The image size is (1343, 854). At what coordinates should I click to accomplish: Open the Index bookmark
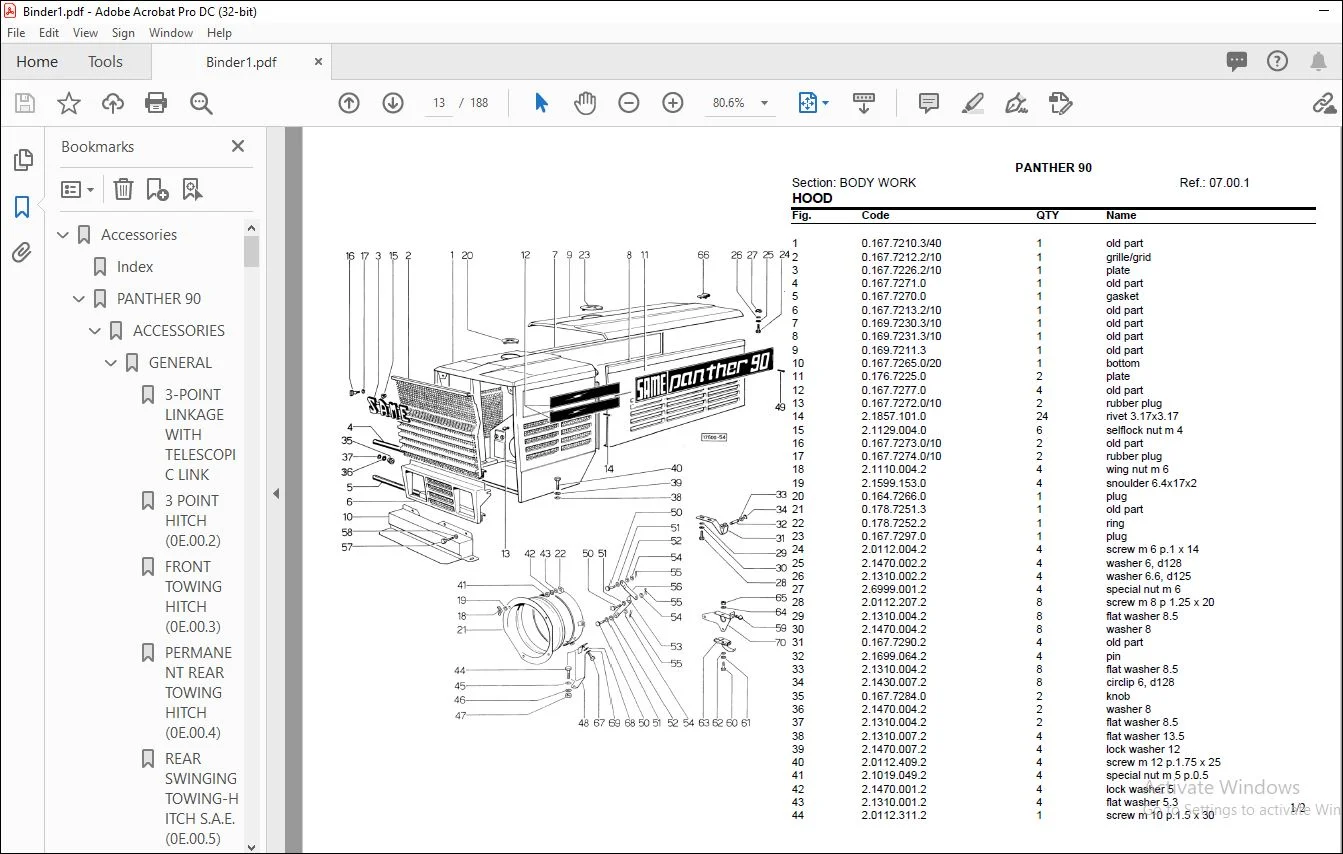click(135, 267)
